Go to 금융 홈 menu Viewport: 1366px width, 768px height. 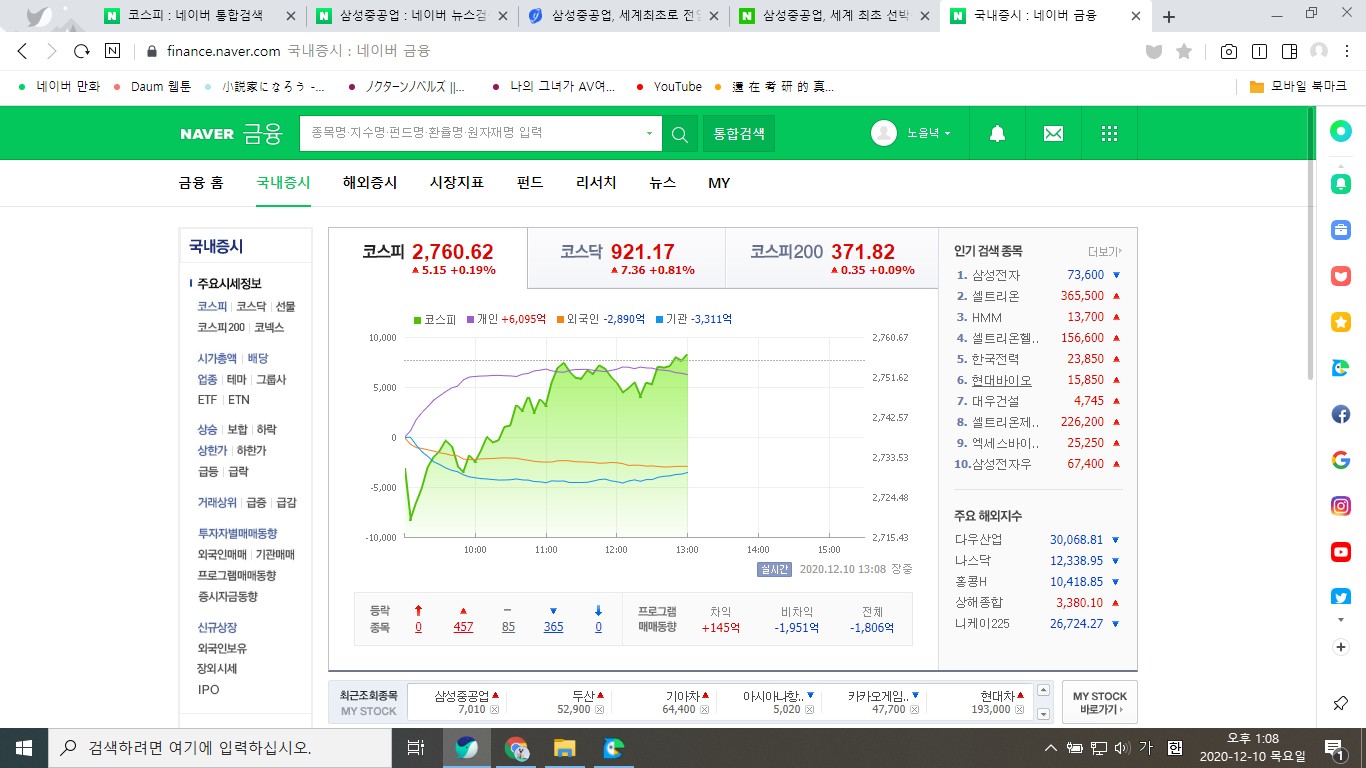201,183
